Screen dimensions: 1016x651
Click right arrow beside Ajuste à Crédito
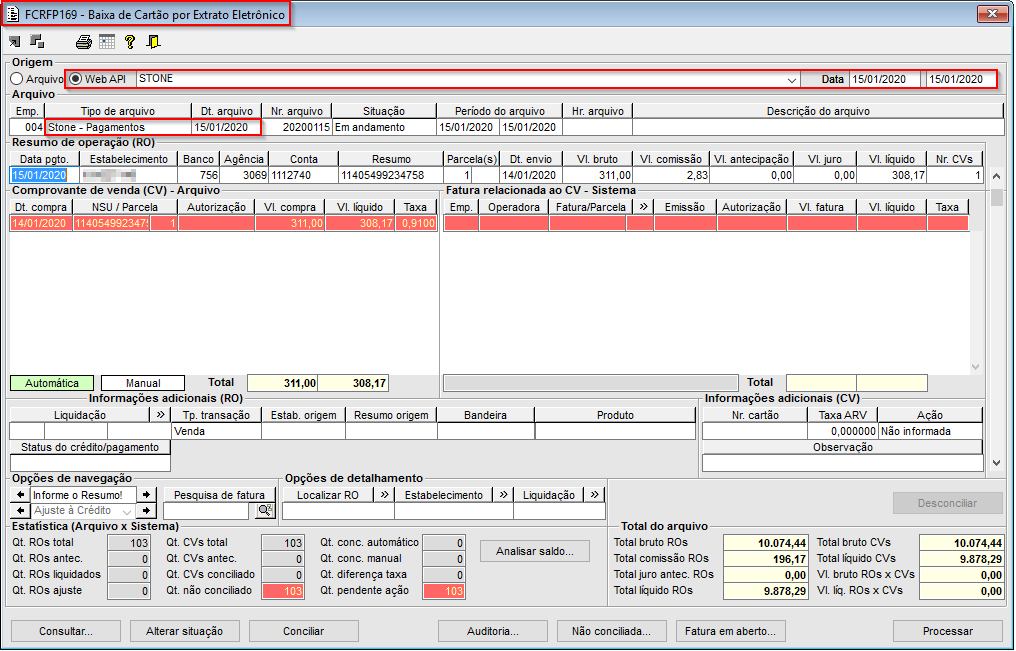(146, 511)
